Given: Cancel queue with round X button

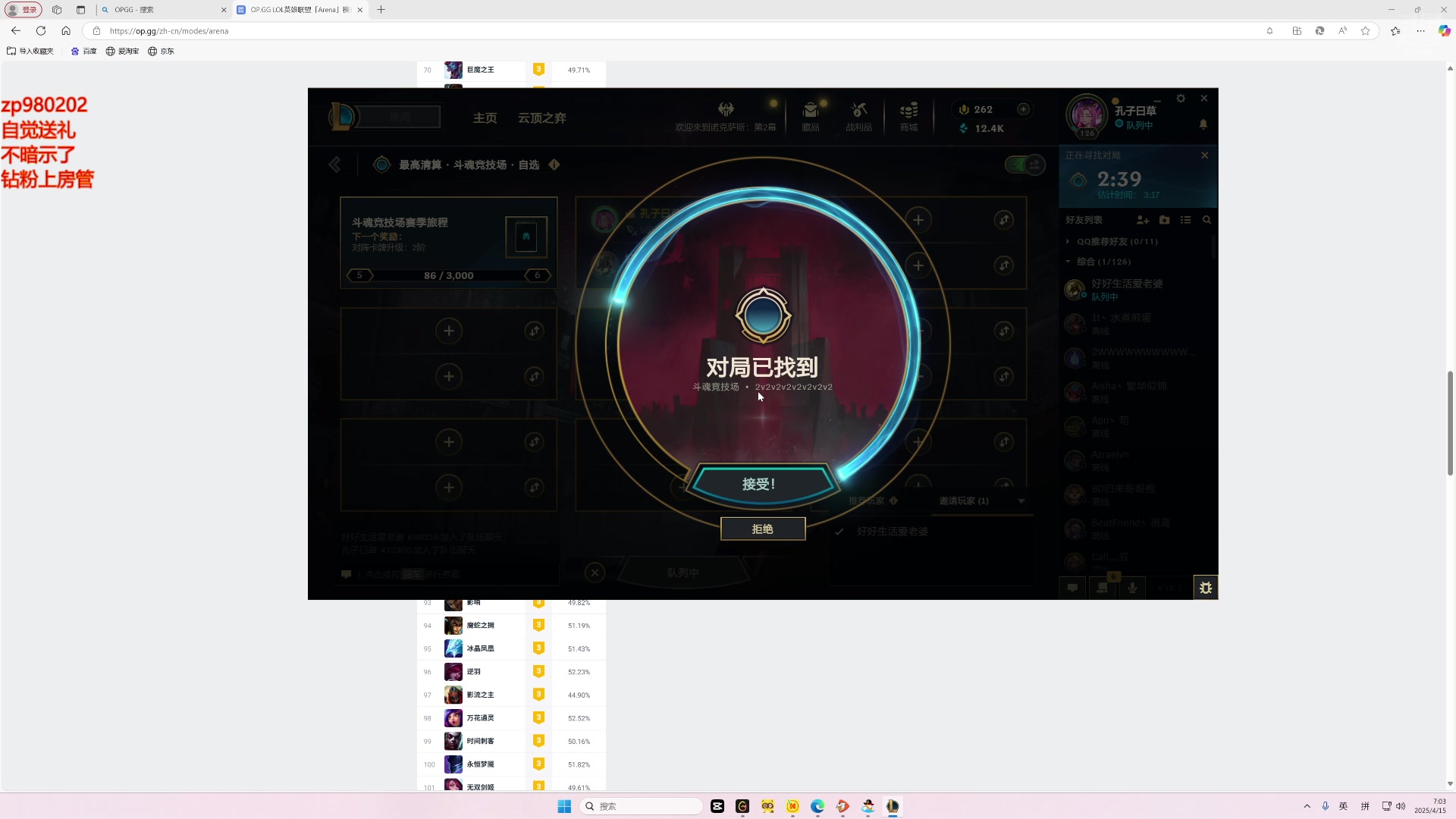Looking at the screenshot, I should point(595,573).
